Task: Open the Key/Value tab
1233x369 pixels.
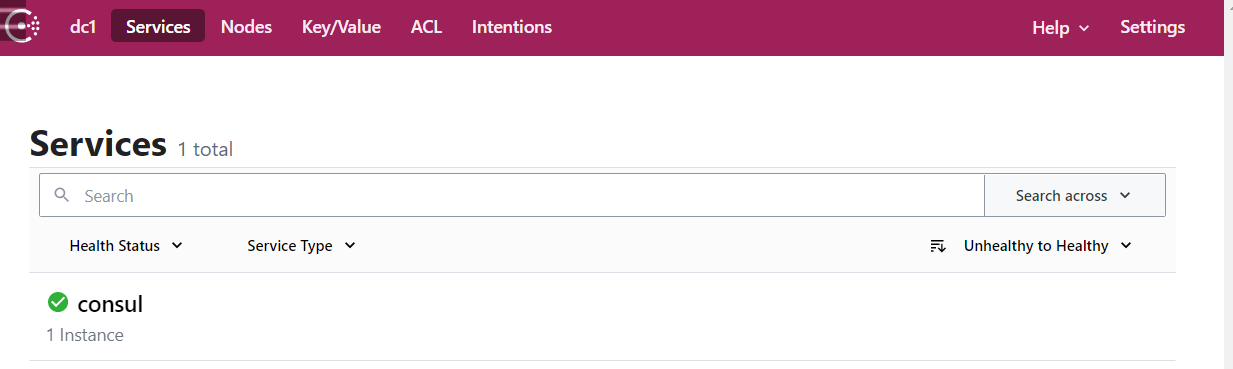Action: coord(341,27)
